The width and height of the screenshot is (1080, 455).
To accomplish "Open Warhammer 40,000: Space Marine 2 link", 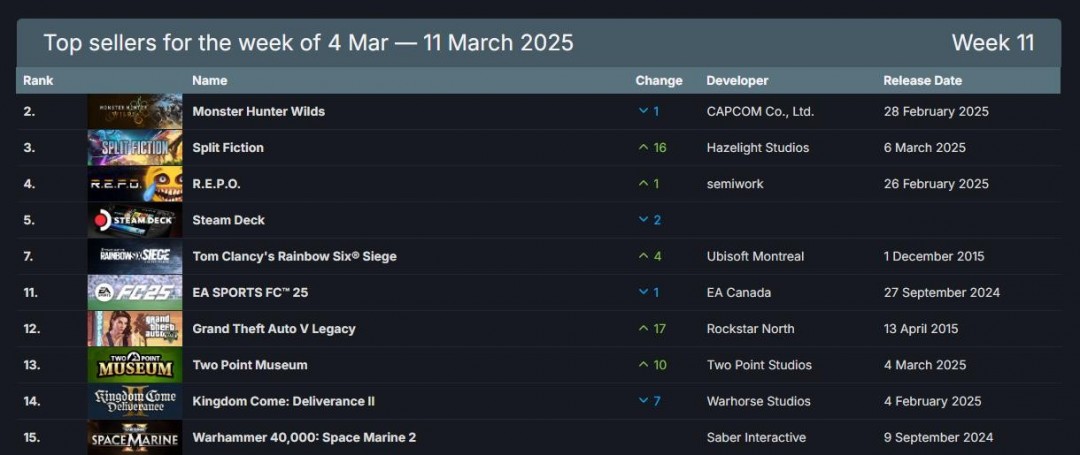I will [x=304, y=437].
